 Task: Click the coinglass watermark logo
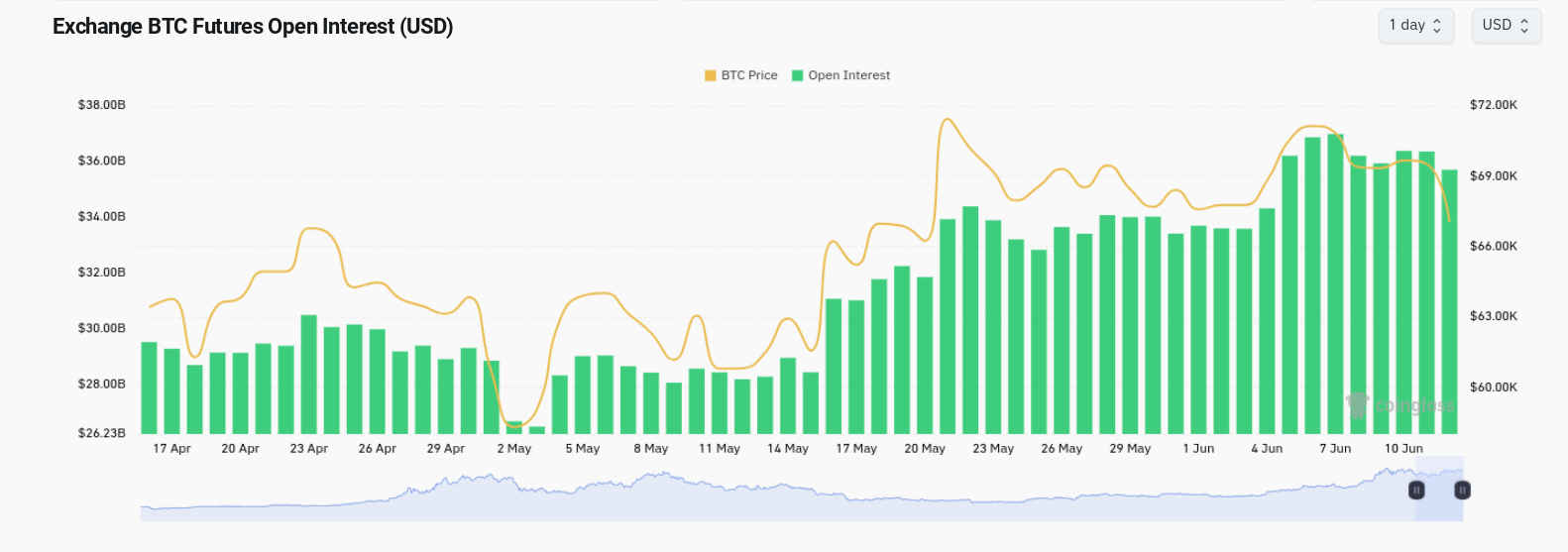tap(1400, 404)
